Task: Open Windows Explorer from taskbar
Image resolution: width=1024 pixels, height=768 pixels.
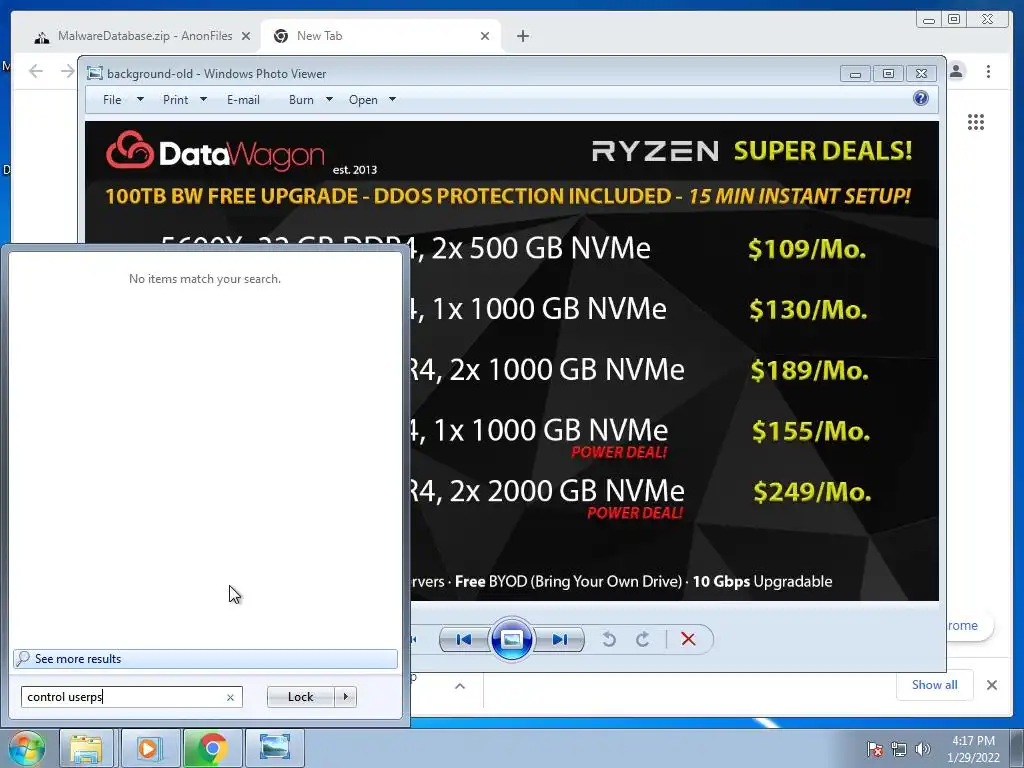Action: [86, 748]
